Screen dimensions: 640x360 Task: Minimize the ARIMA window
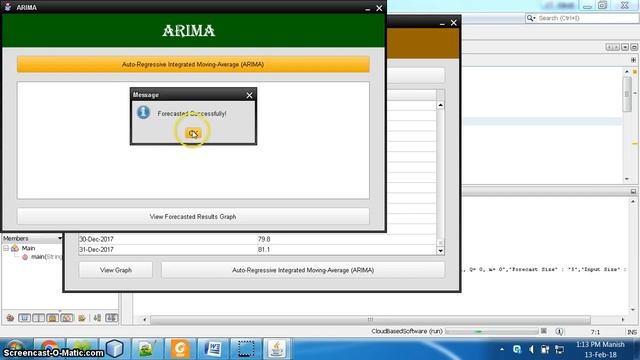(367, 9)
